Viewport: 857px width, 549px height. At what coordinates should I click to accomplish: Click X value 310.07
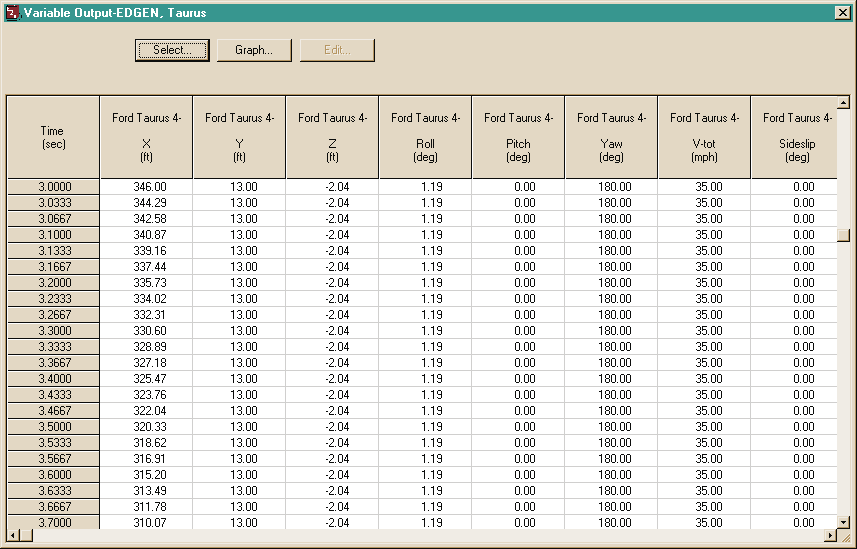pyautogui.click(x=146, y=522)
